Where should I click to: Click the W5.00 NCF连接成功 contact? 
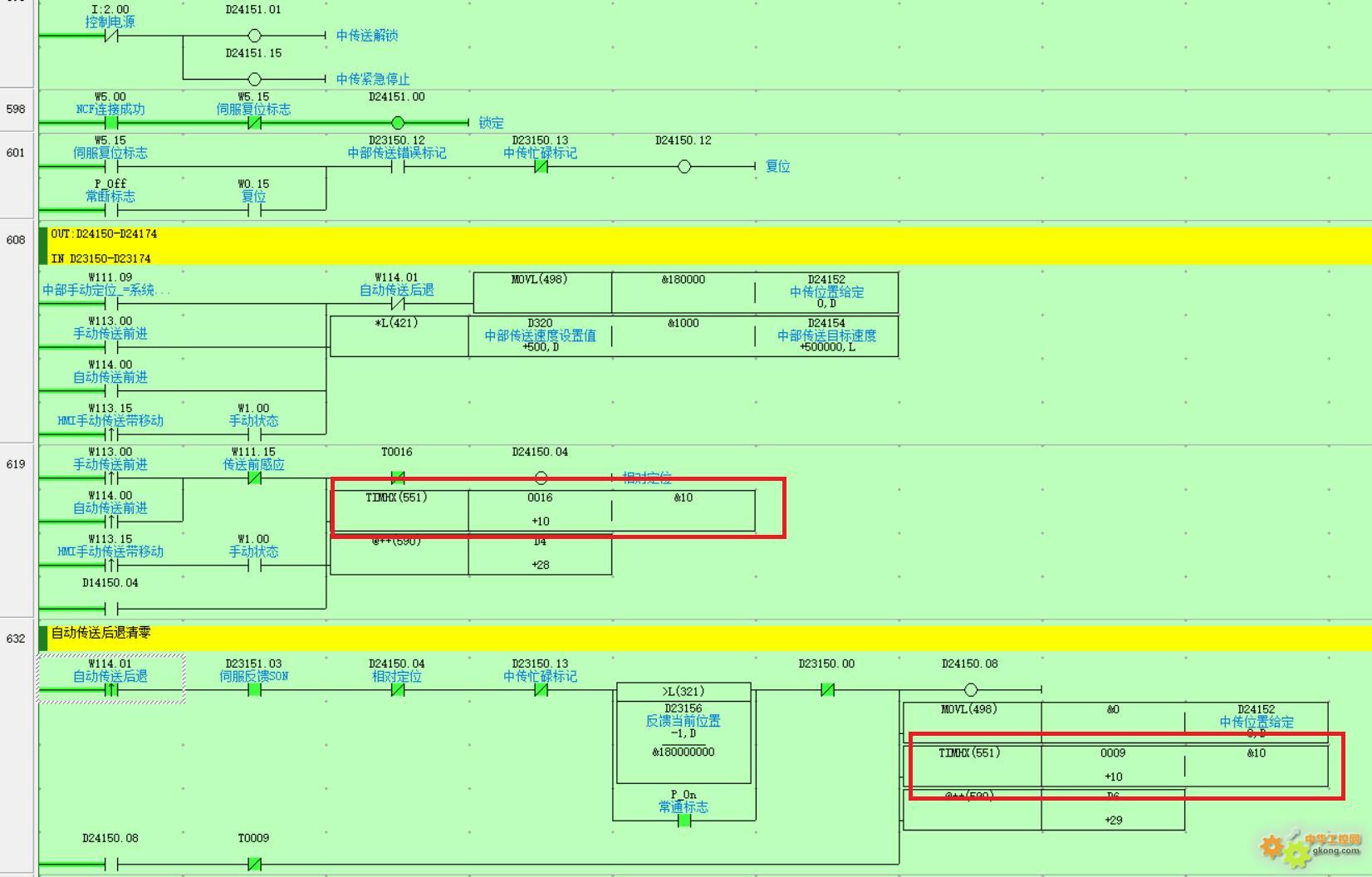click(111, 123)
